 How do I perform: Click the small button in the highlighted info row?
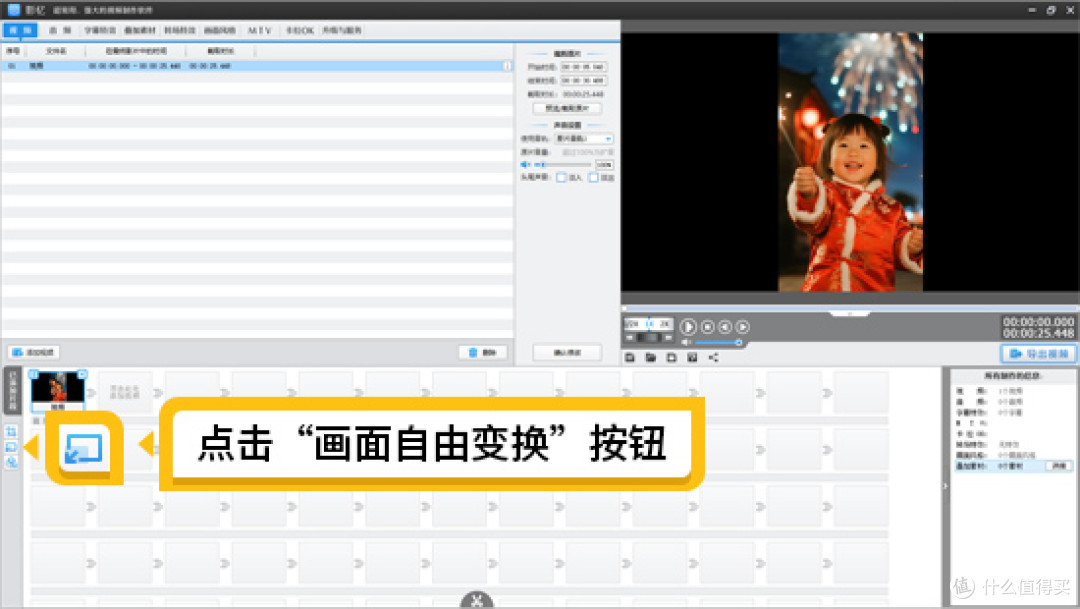coord(1059,466)
